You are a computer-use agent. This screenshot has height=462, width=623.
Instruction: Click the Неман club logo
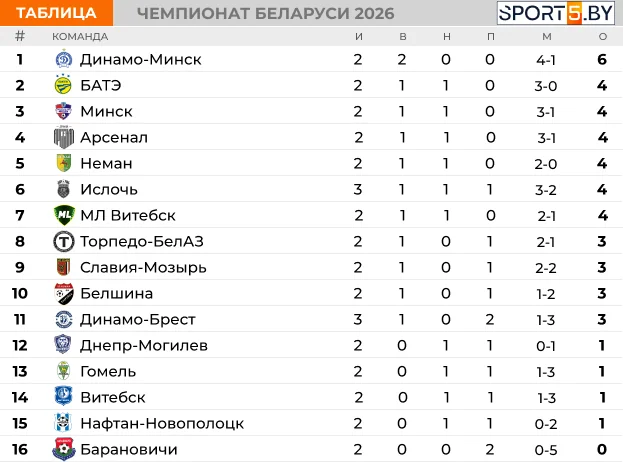point(63,163)
